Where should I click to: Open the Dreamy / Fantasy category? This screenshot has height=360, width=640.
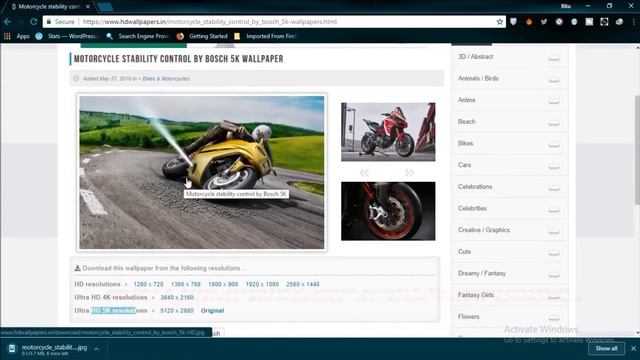coord(482,273)
